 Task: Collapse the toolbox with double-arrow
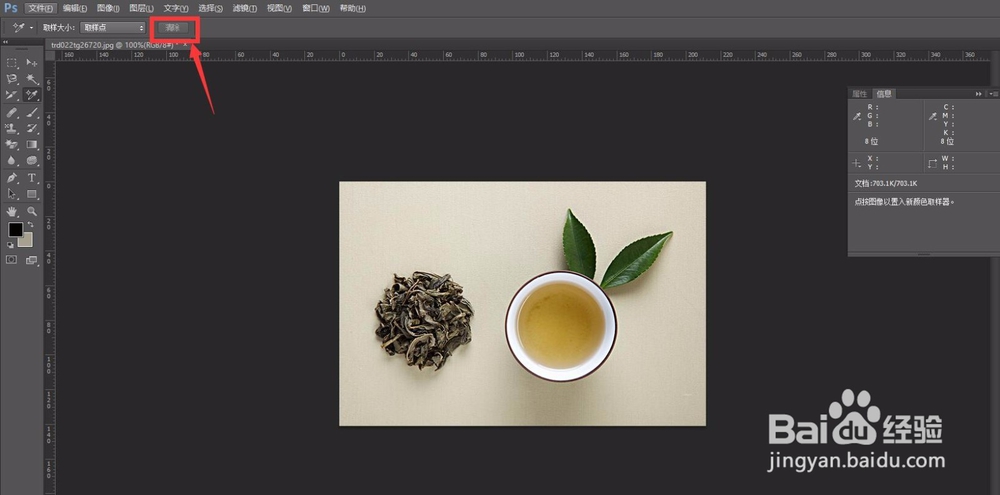[6, 41]
